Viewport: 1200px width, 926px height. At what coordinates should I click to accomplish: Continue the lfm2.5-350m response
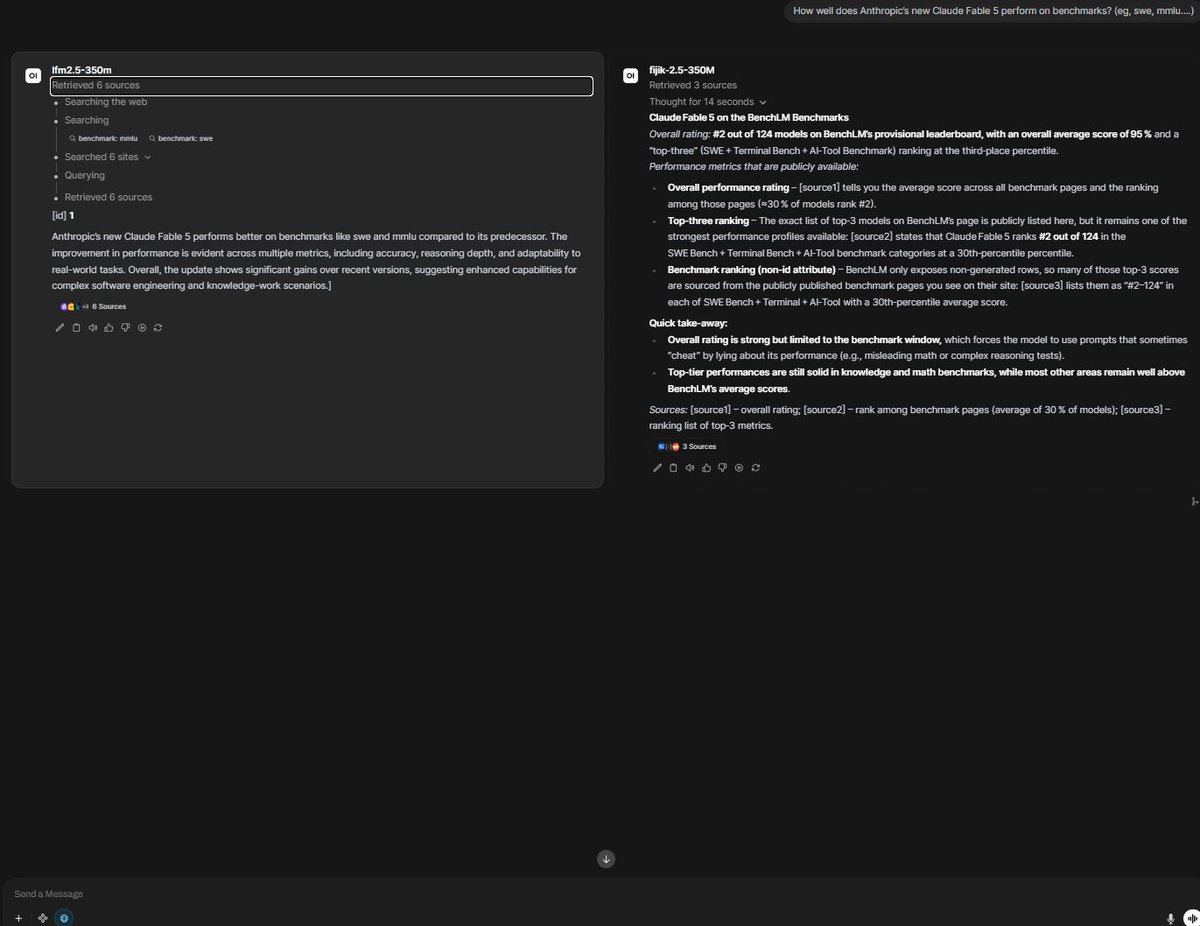(142, 327)
